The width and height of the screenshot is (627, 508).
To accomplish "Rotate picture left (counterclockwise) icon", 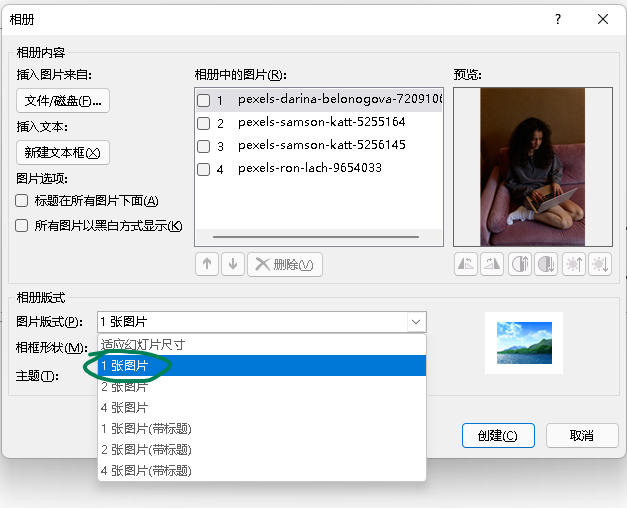I will point(466,264).
